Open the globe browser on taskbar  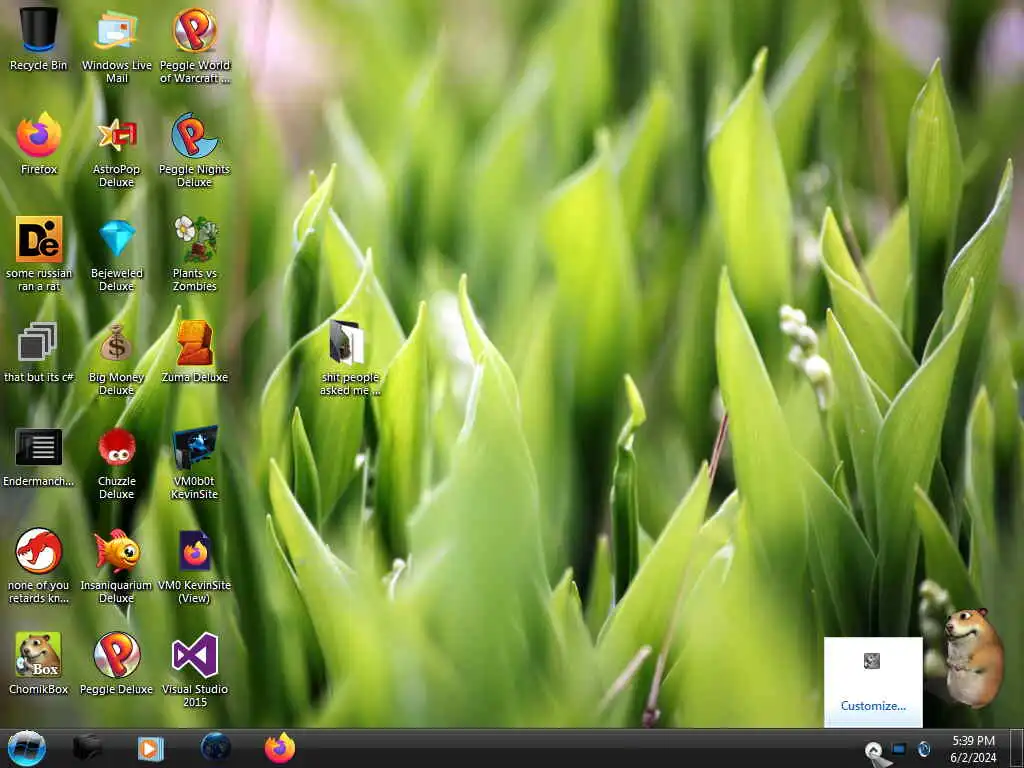click(216, 748)
